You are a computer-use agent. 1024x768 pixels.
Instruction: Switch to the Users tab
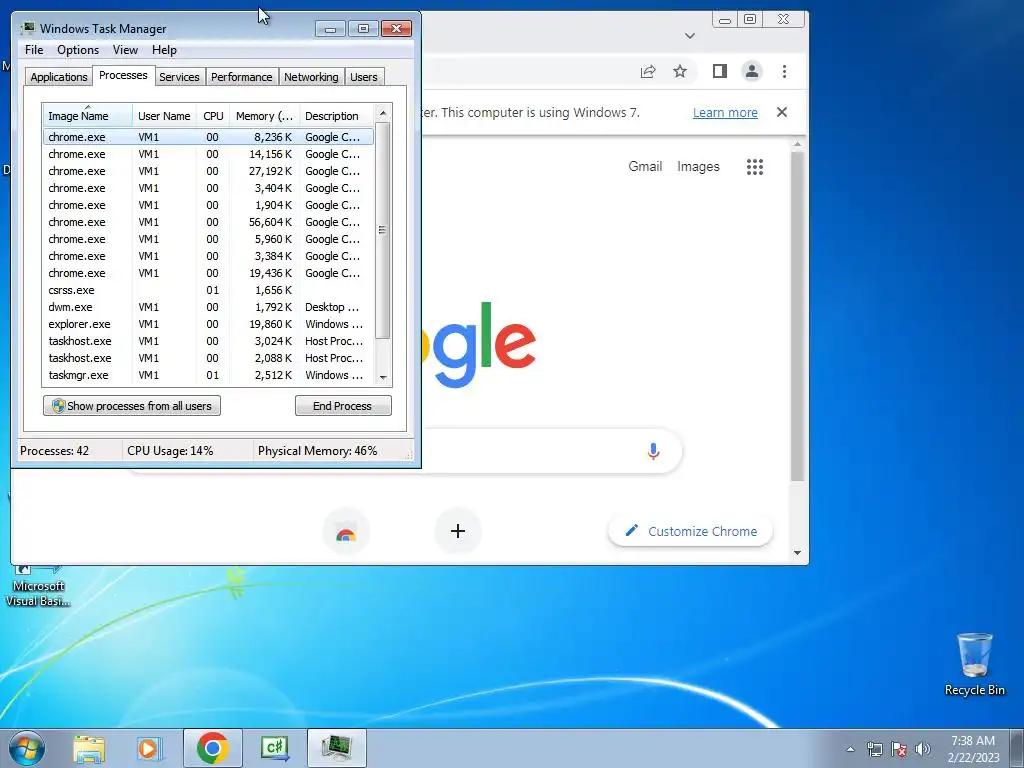(x=364, y=76)
